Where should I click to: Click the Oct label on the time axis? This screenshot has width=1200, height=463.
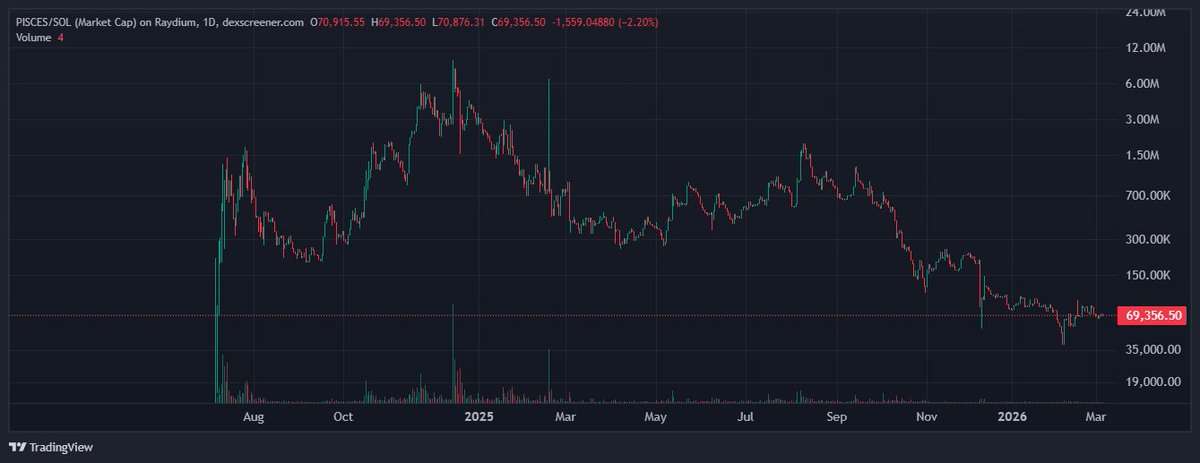click(343, 415)
